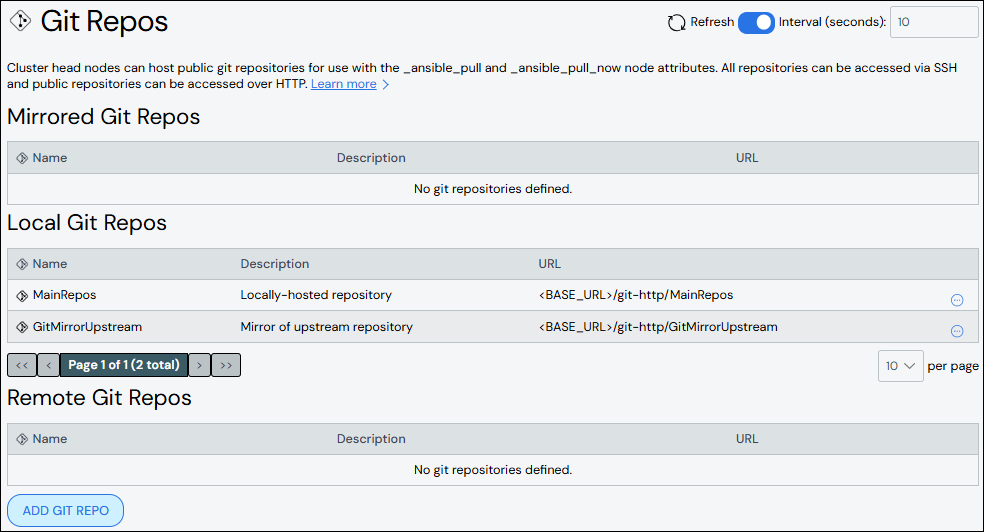The image size is (984, 532).
Task: Click the Name header in Mirrored Git Repos
Action: click(50, 158)
